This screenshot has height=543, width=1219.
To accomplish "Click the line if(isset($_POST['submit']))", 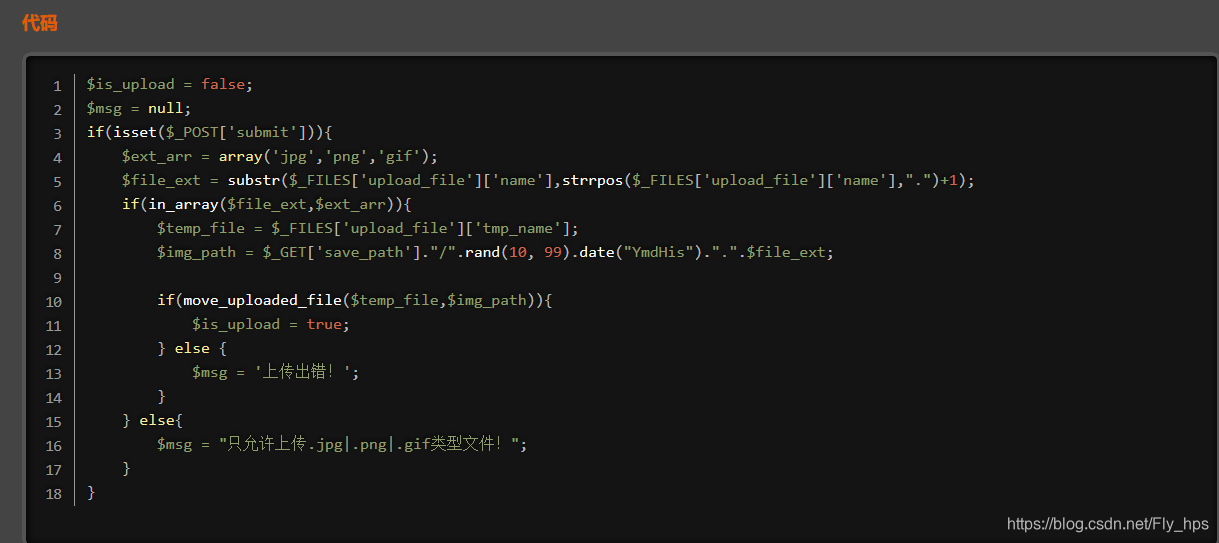I will tap(209, 133).
